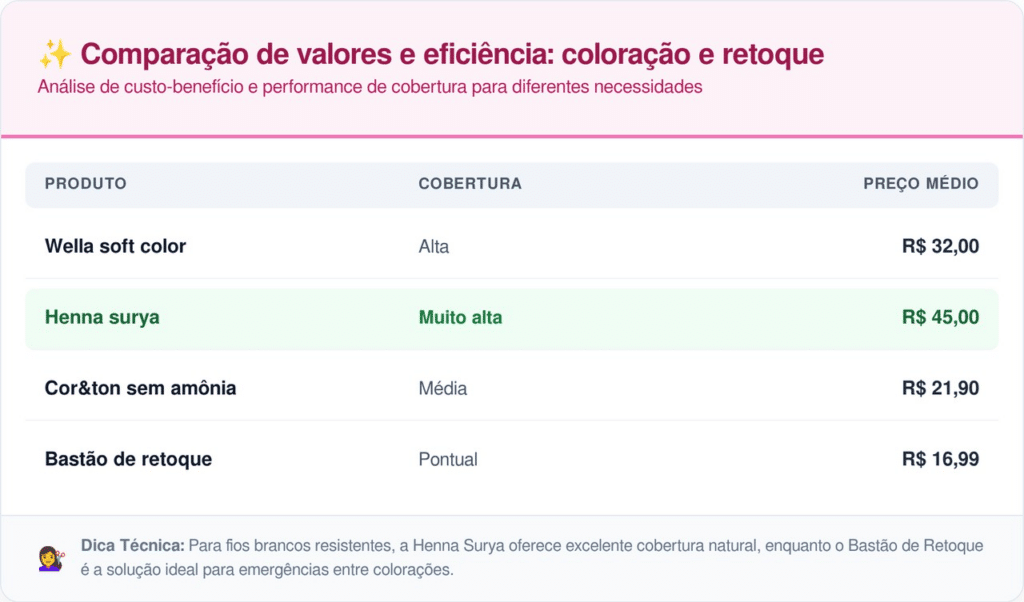This screenshot has height=602, width=1024.
Task: Click the Pontual coverage value
Action: pos(448,460)
